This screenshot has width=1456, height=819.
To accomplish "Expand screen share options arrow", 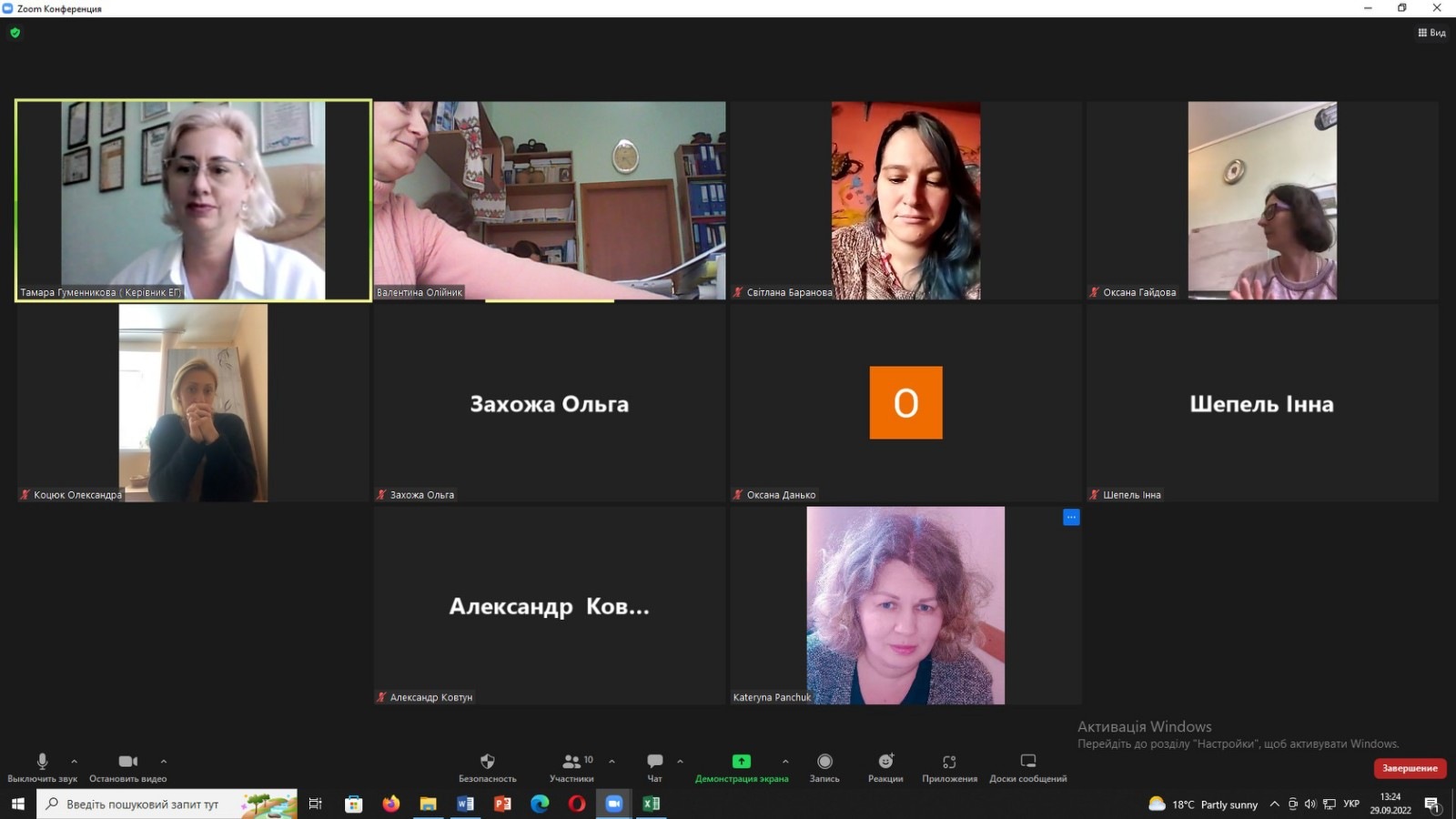I will coord(785,761).
